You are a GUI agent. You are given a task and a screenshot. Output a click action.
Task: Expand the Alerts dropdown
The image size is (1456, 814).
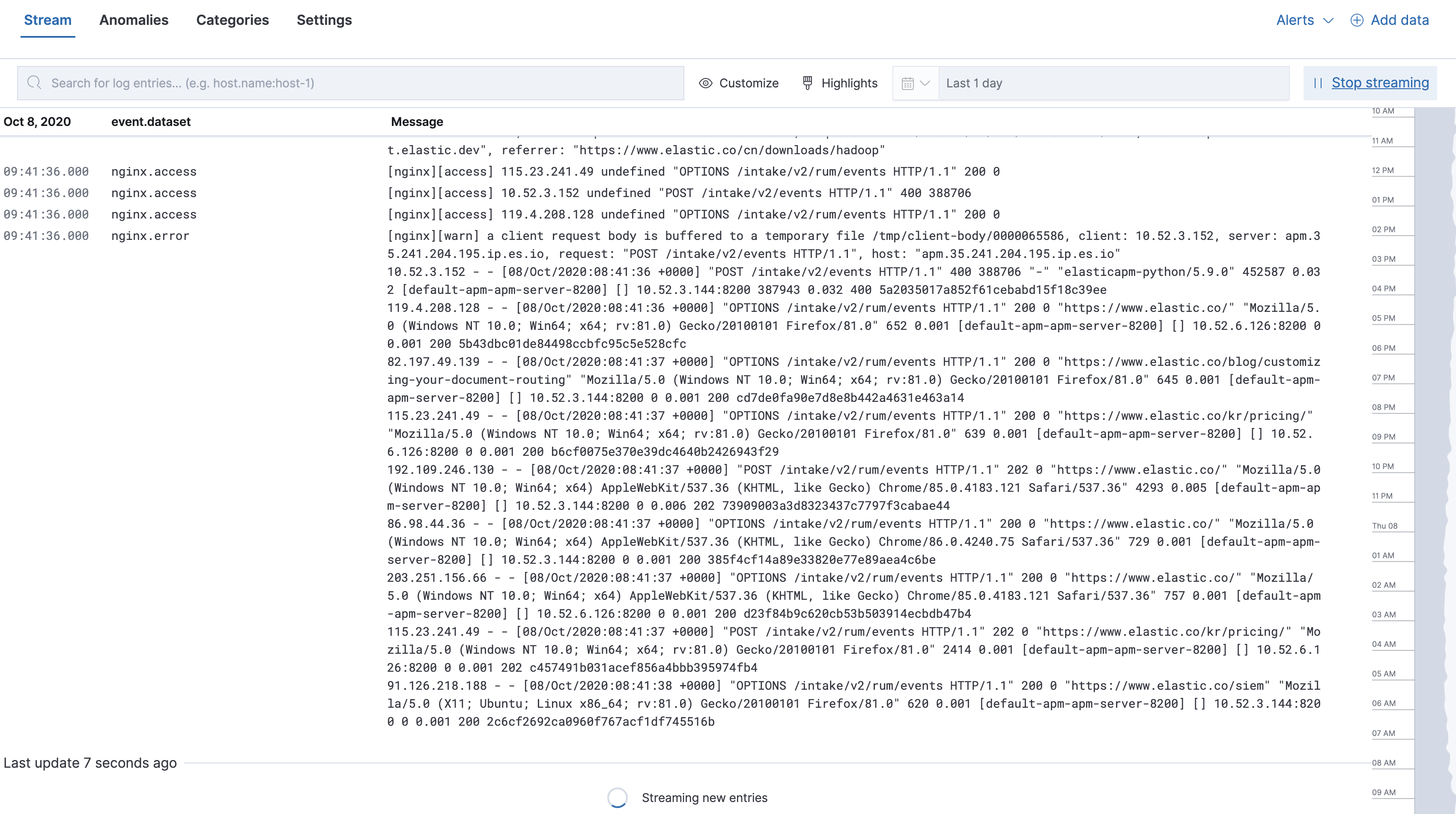1304,20
